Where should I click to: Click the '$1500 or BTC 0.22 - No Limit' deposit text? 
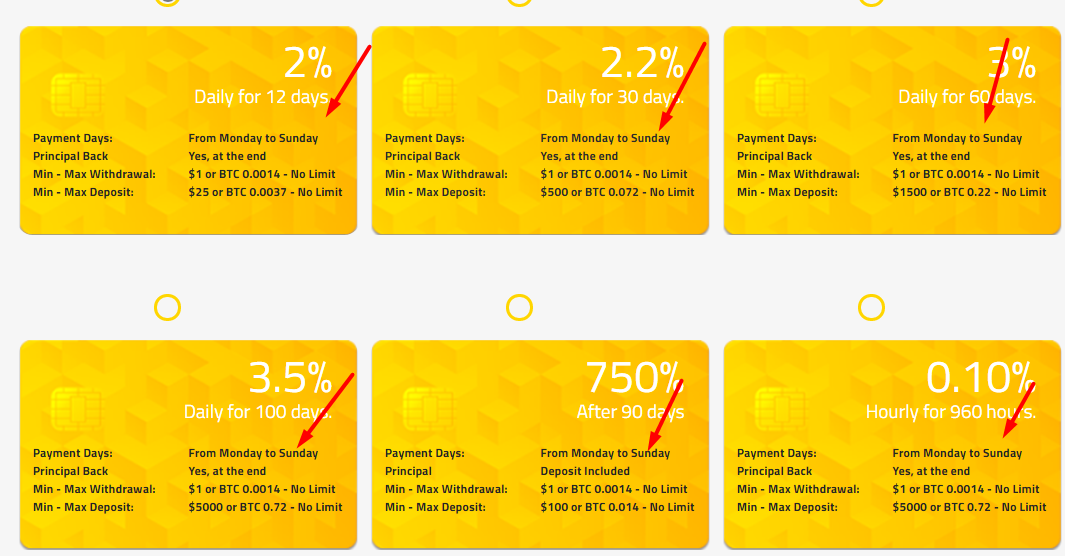969,192
